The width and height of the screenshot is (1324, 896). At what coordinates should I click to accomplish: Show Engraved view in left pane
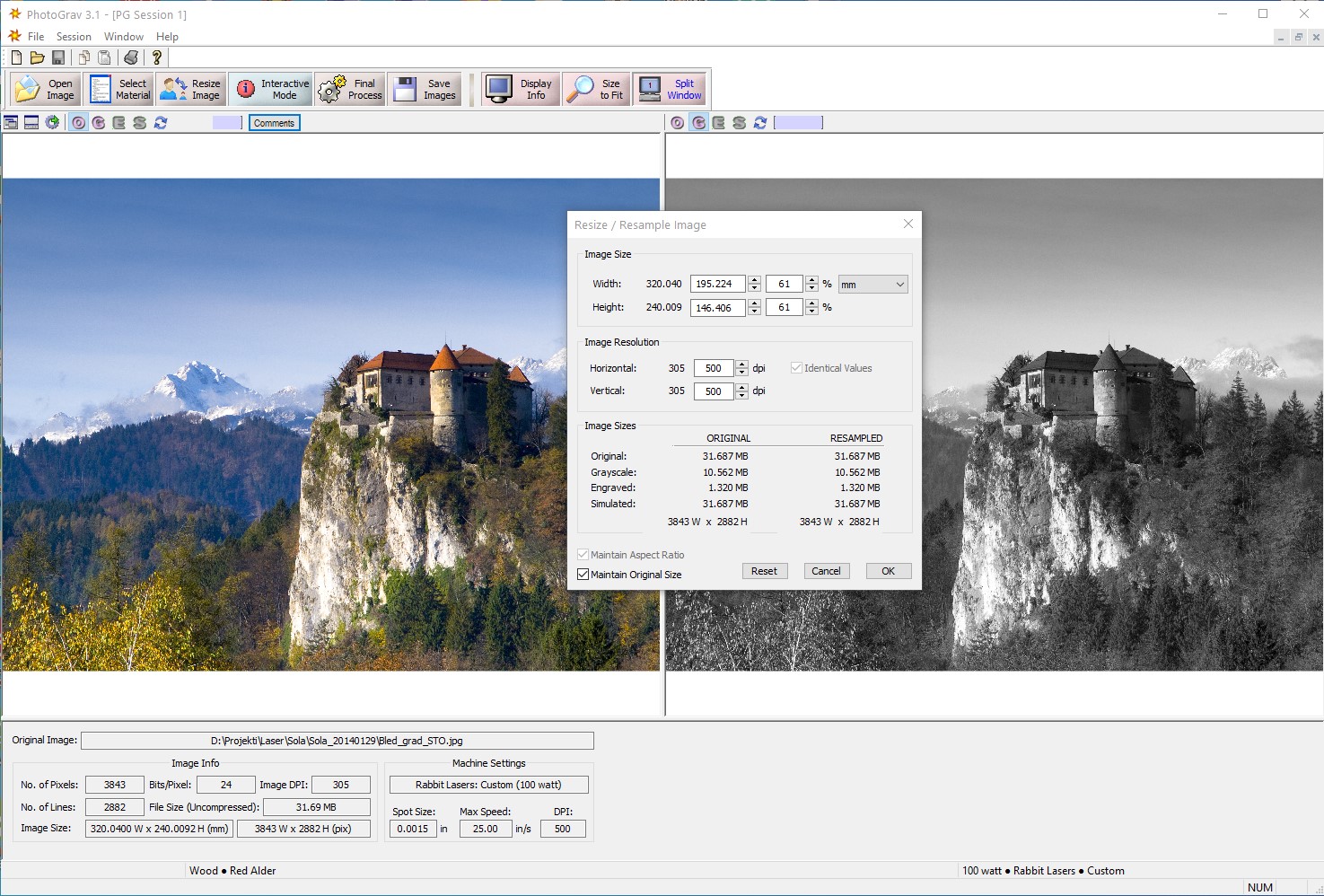point(118,123)
